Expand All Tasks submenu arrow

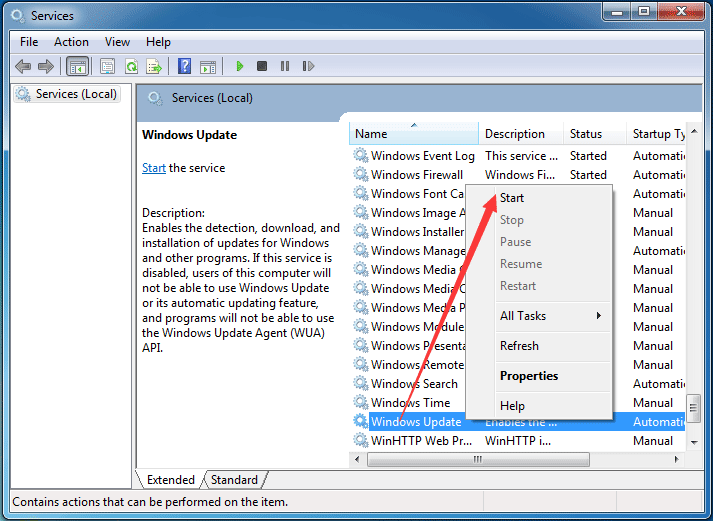[599, 316]
